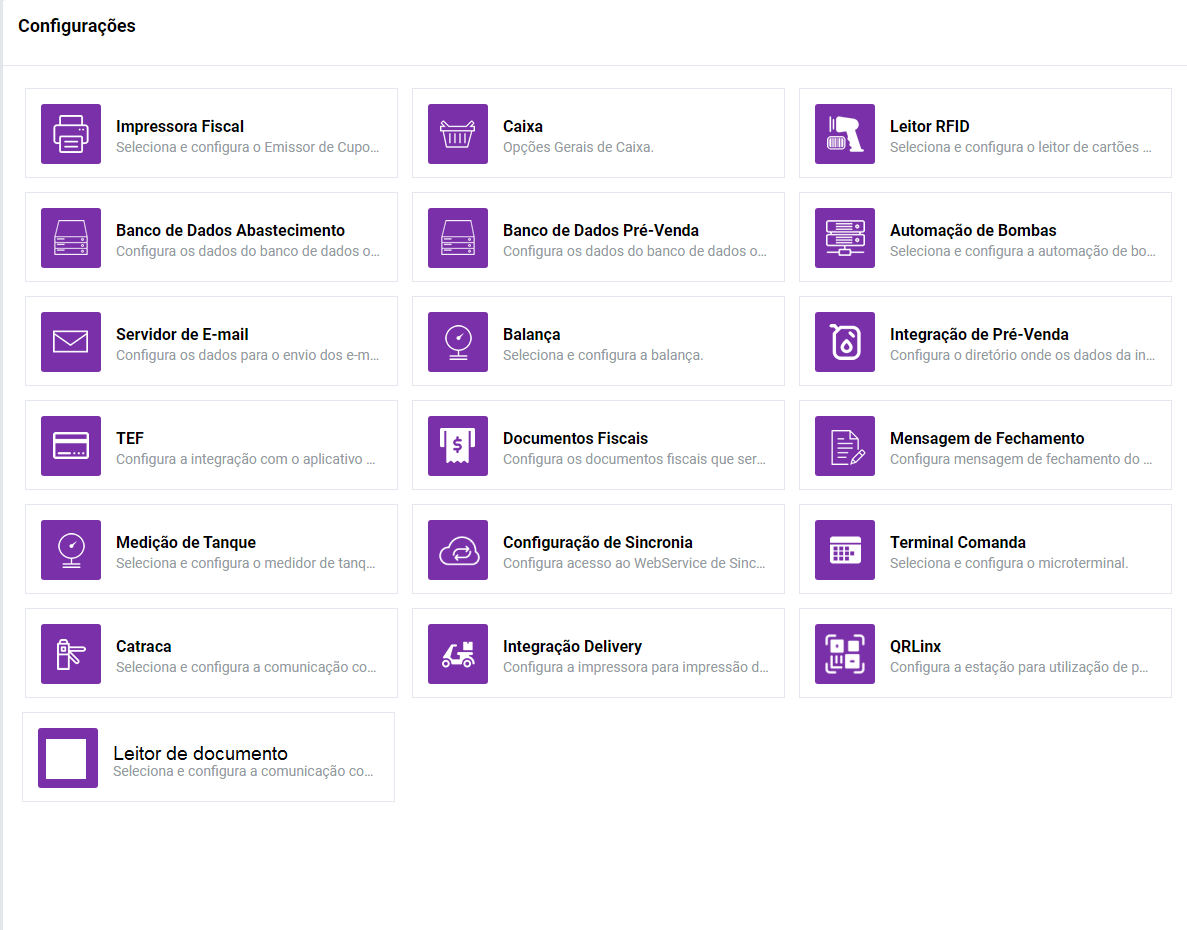Screen dimensions: 1187x930
Task: Open Integração Delivery title
Action: point(572,646)
